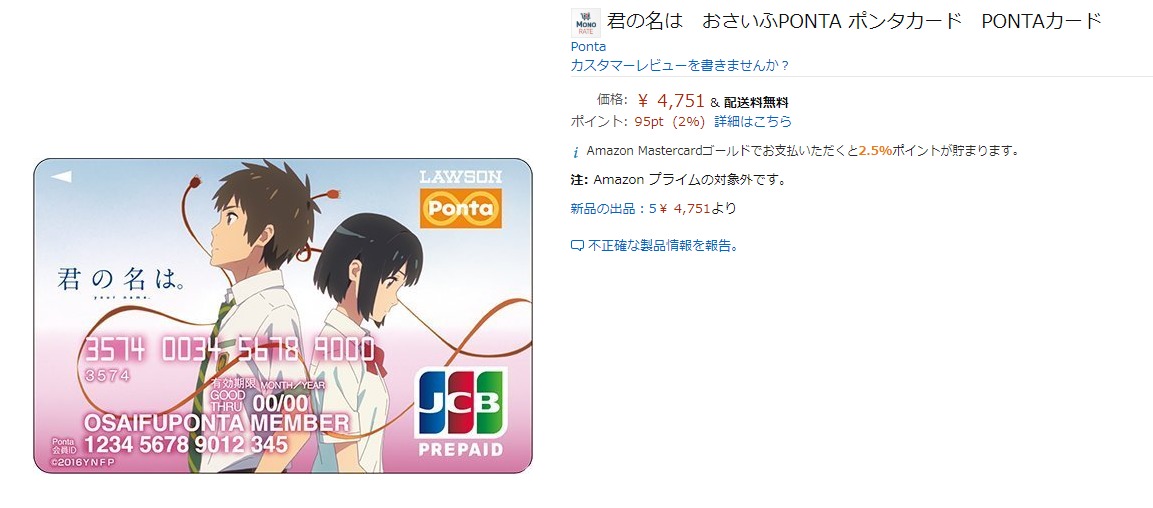Click the Kimi no Na wa card image

(x=283, y=315)
